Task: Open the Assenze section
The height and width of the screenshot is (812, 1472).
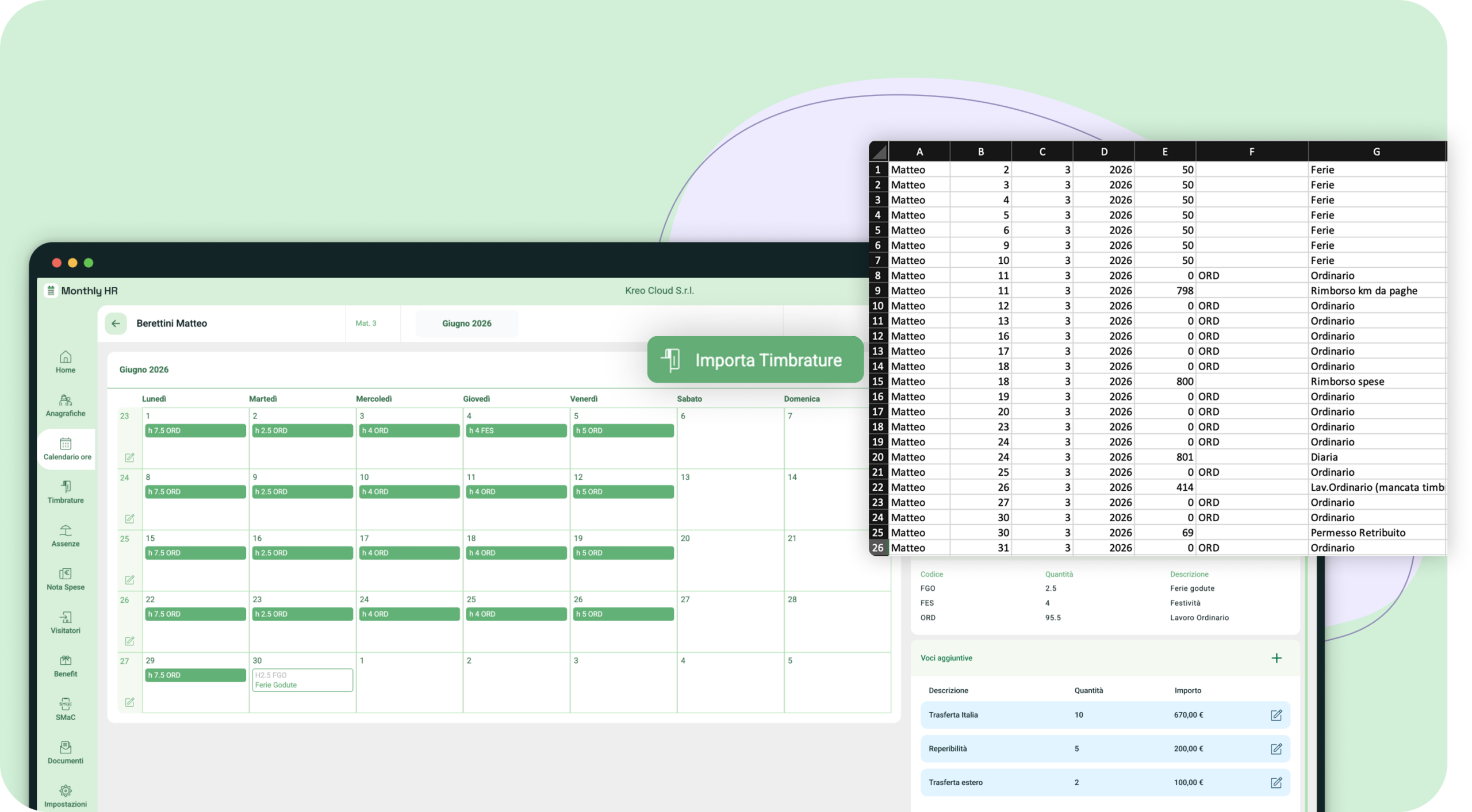Action: pyautogui.click(x=66, y=536)
